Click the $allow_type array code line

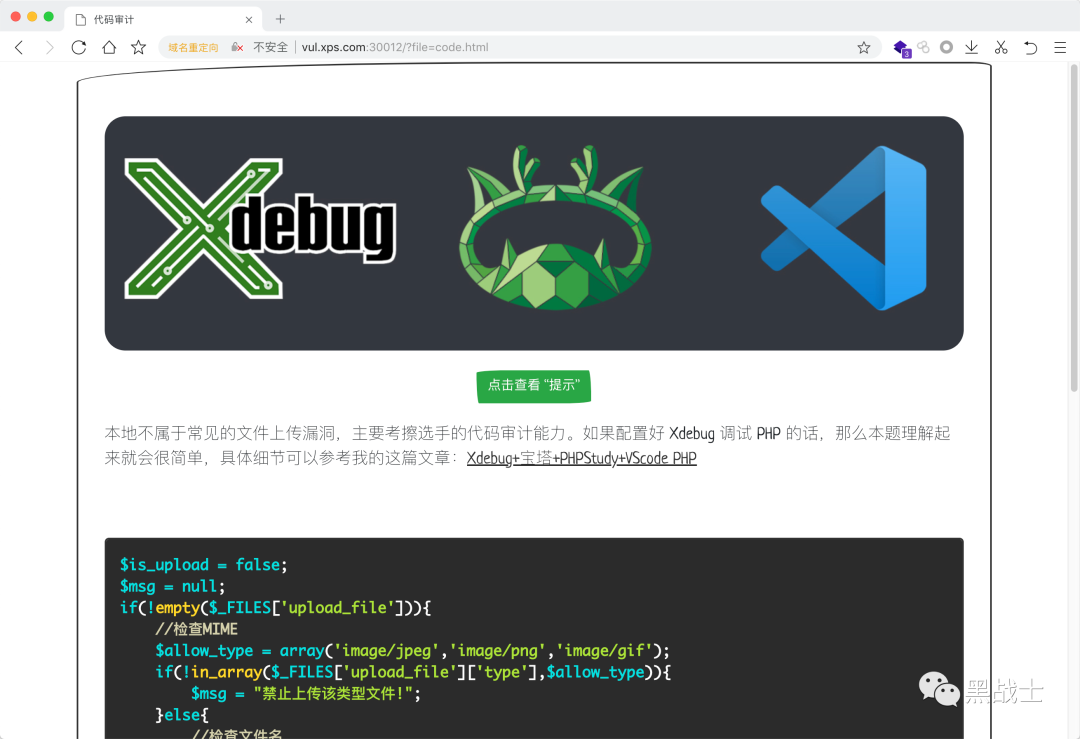point(412,651)
